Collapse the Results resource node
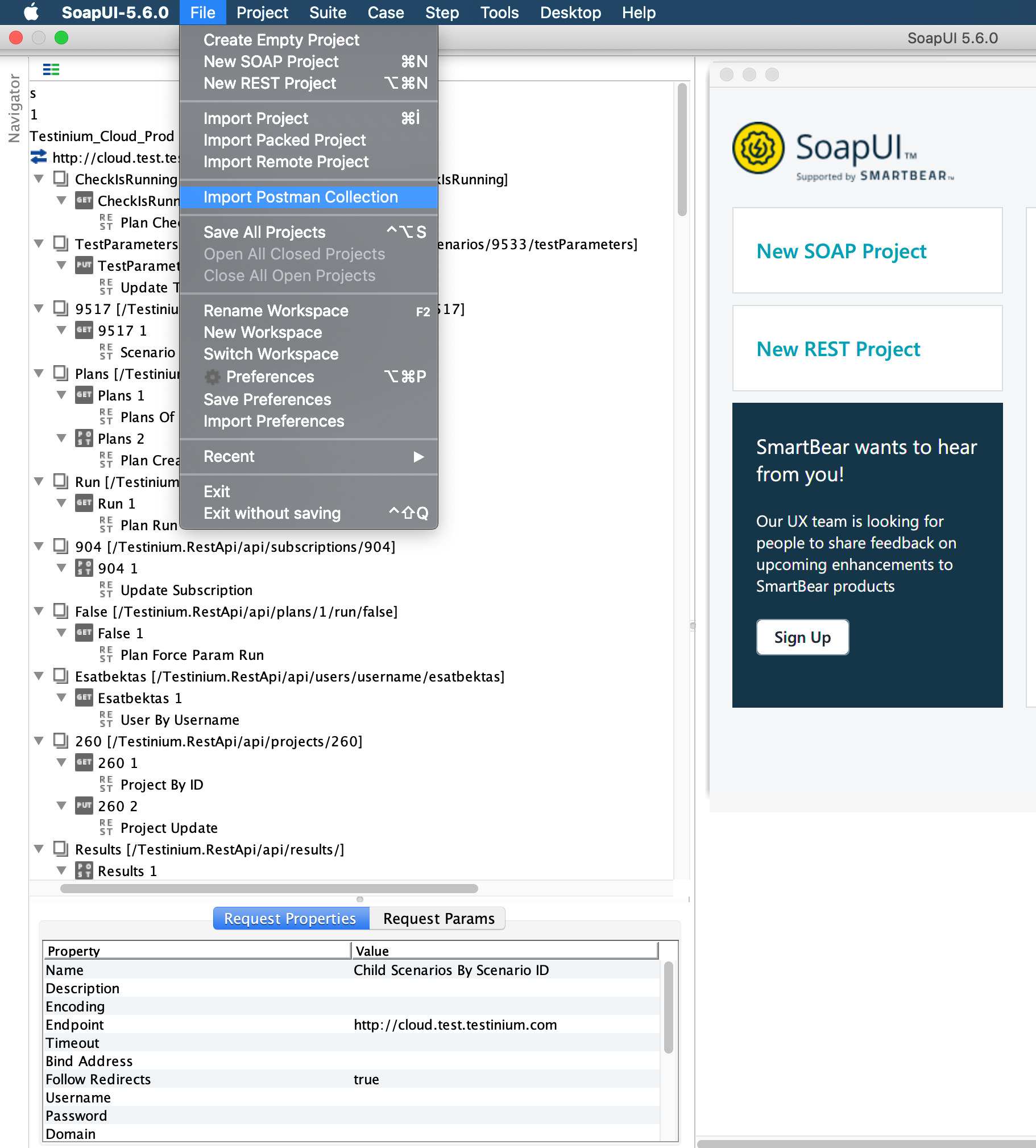The image size is (1036, 1148). click(x=39, y=849)
